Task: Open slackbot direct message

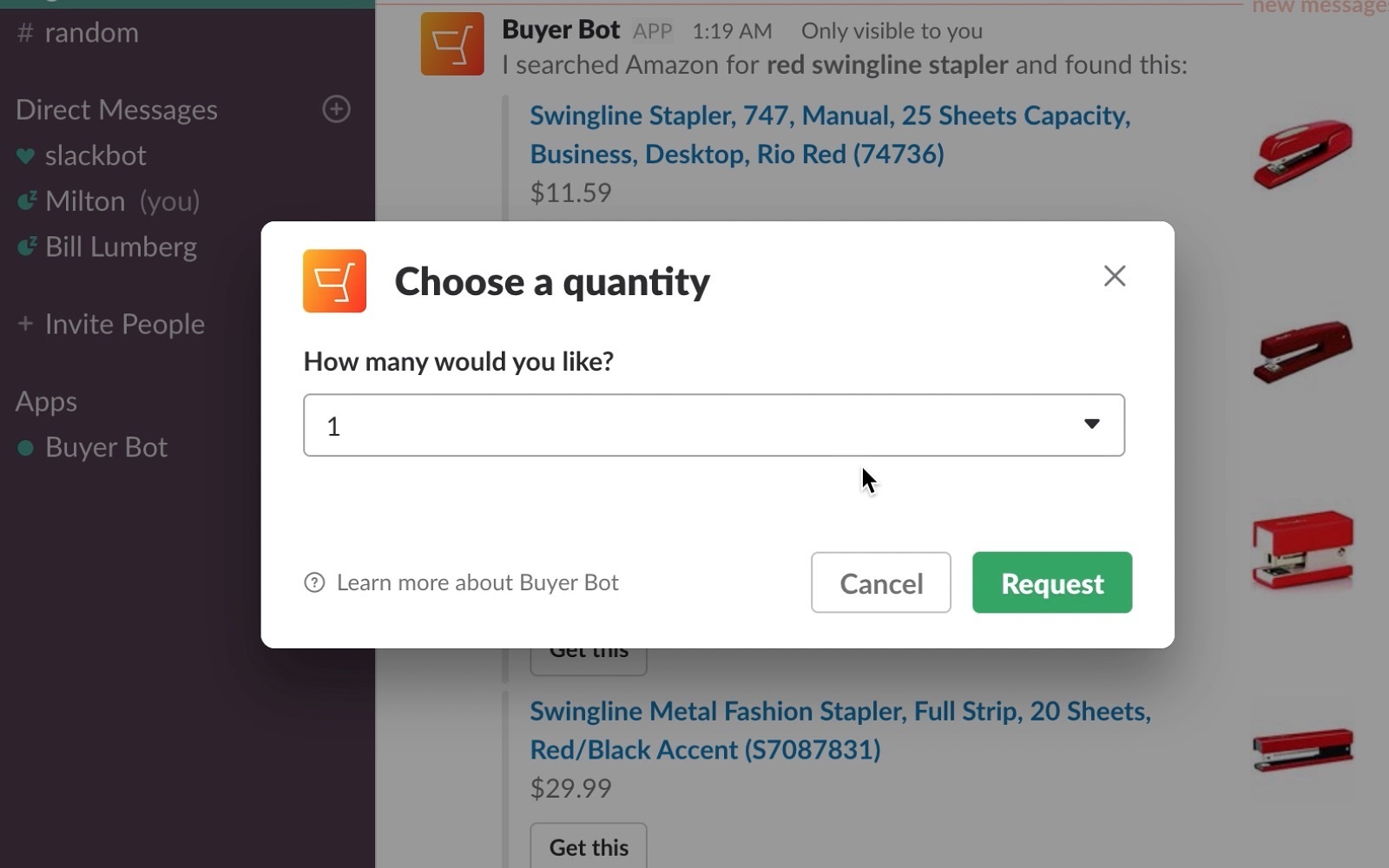Action: (x=95, y=155)
